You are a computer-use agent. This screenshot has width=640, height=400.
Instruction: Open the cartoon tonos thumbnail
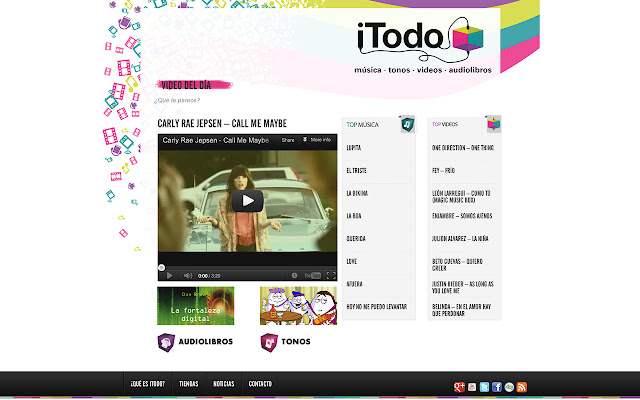(x=298, y=306)
